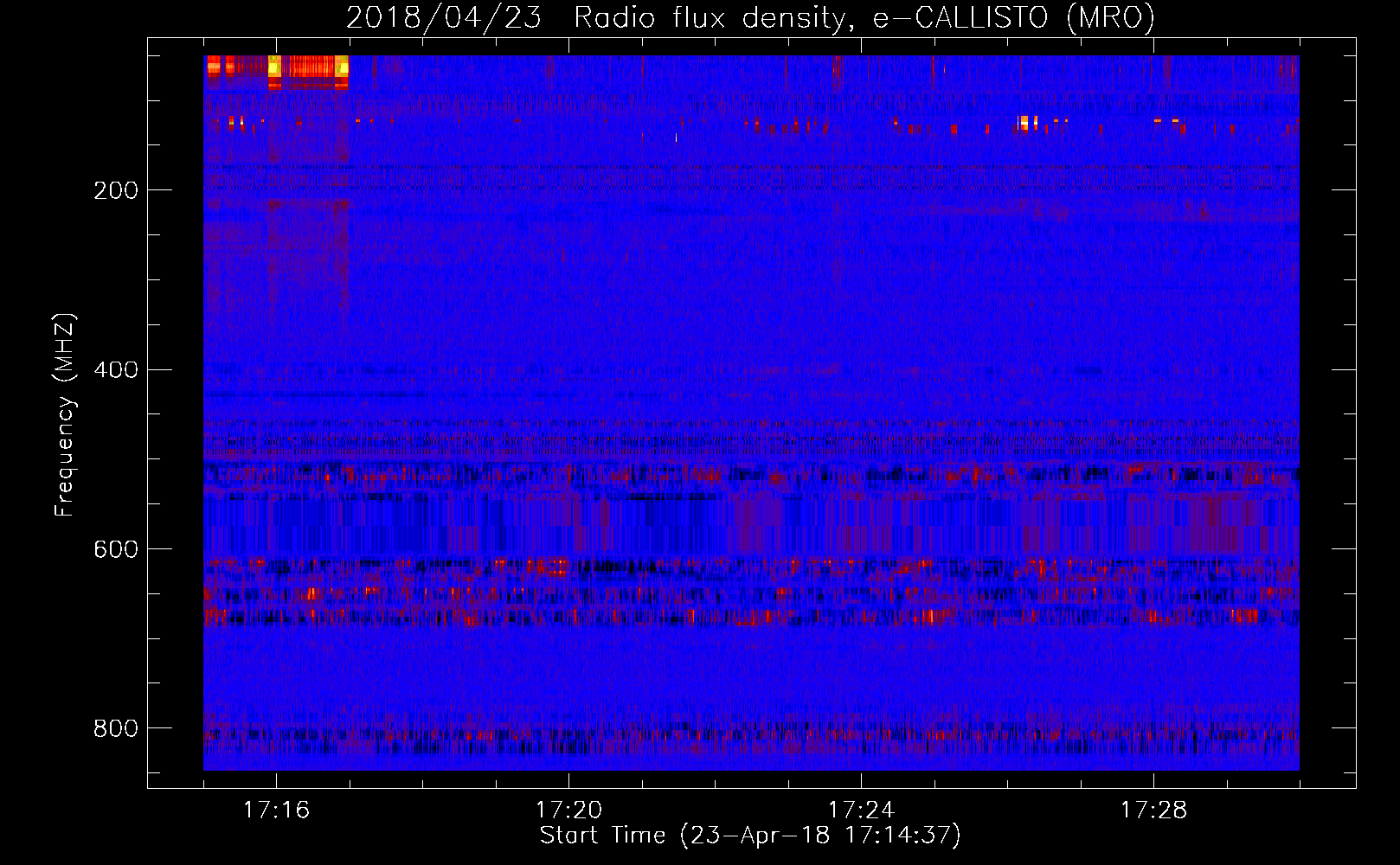Click the 17:28 time tick label

point(1153,810)
